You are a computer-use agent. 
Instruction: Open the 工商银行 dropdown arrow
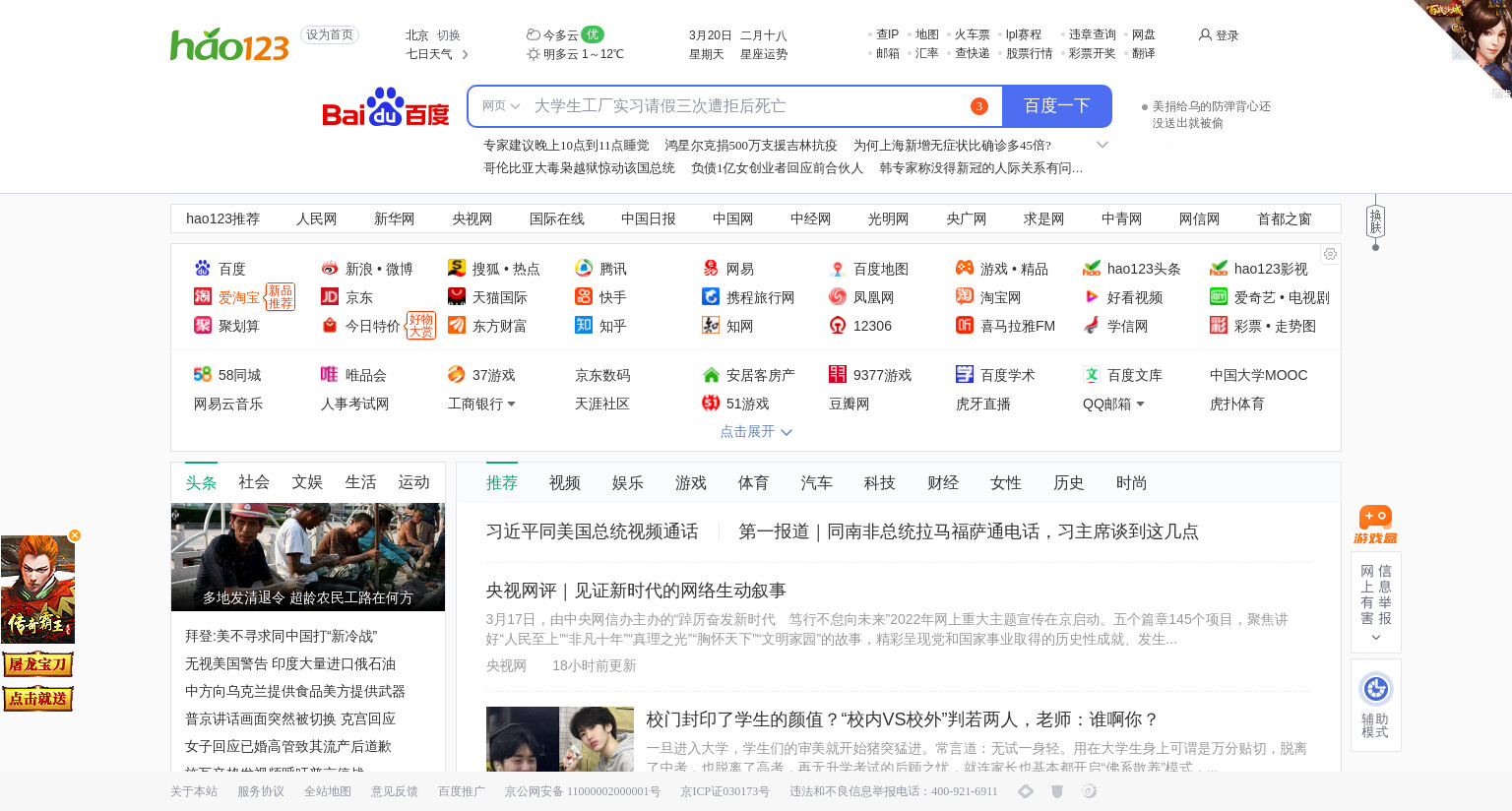click(511, 404)
